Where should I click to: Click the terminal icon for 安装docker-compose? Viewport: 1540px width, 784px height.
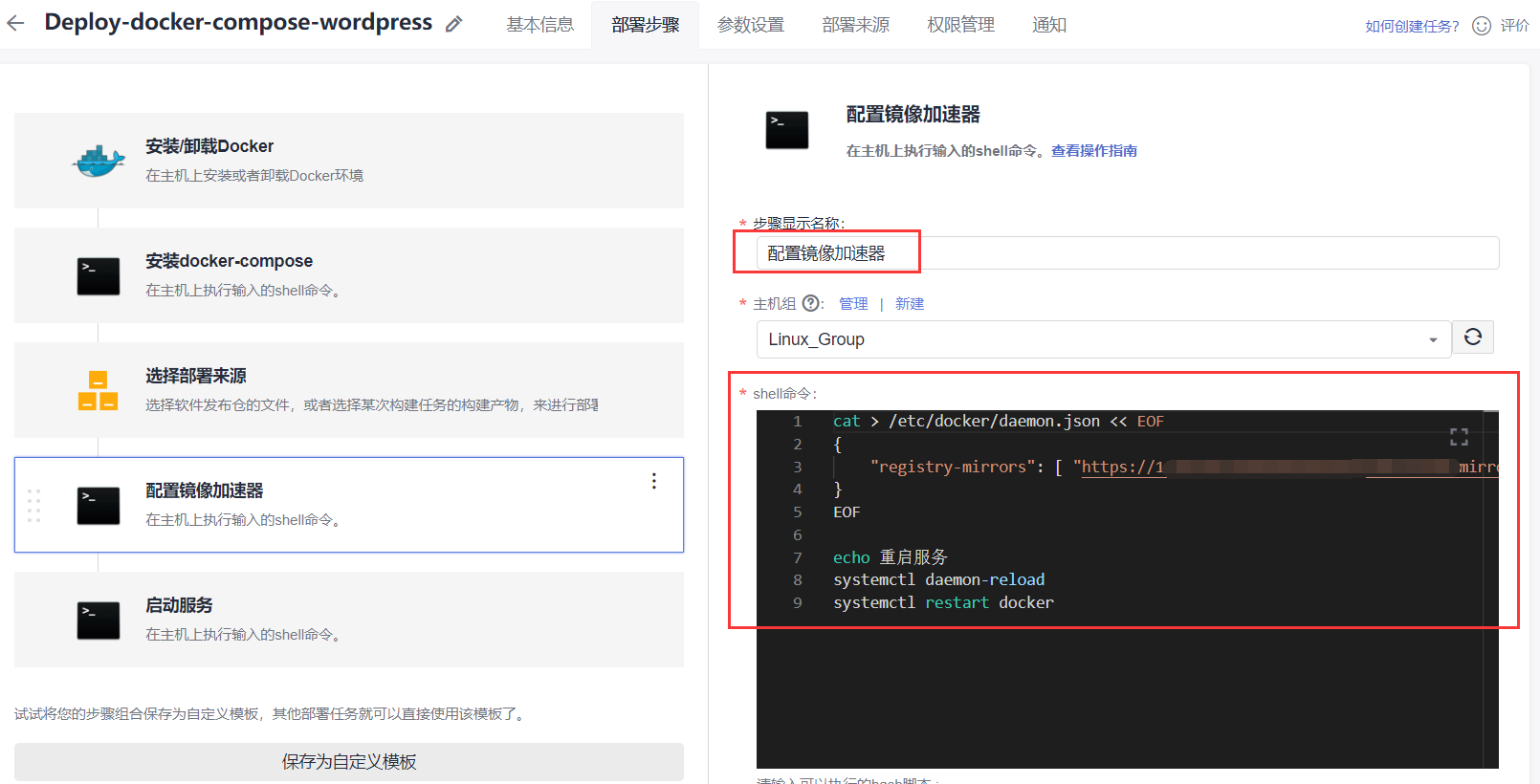[99, 276]
